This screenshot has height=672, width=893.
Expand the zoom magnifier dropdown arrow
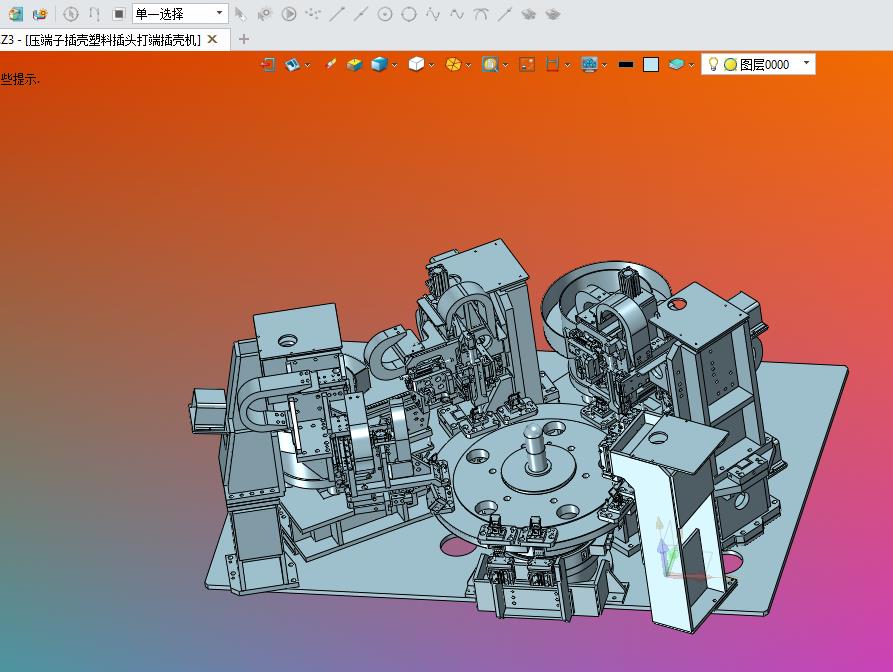(505, 65)
